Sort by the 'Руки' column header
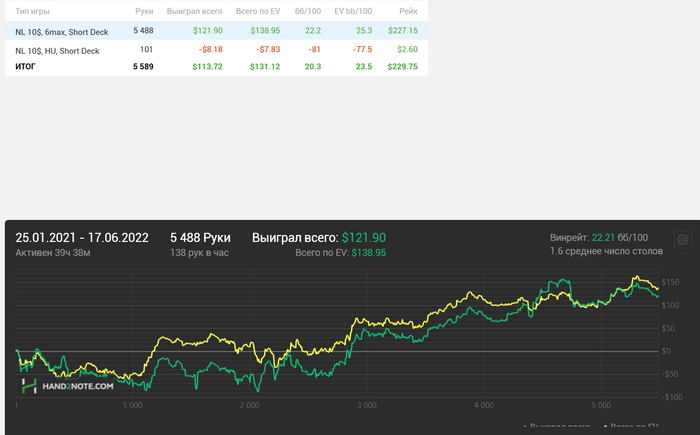Screen dimensions: 700x435 [x=144, y=11]
